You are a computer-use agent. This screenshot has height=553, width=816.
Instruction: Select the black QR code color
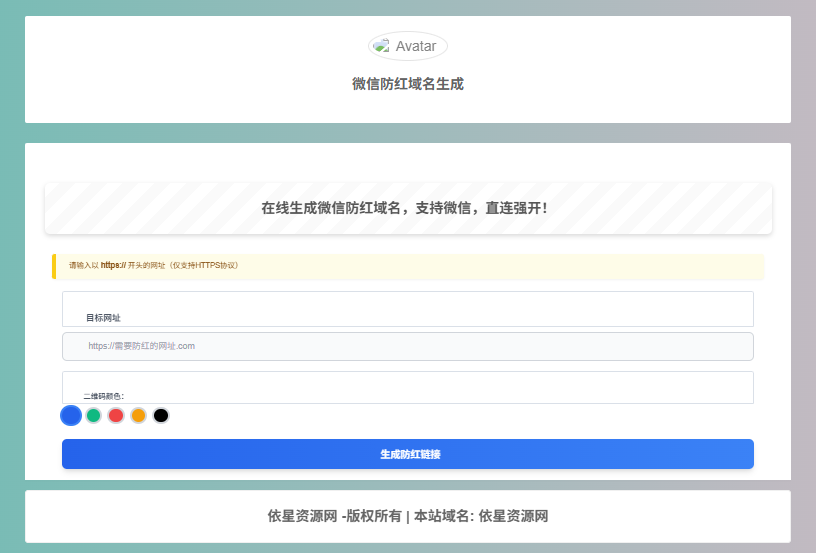click(x=161, y=416)
